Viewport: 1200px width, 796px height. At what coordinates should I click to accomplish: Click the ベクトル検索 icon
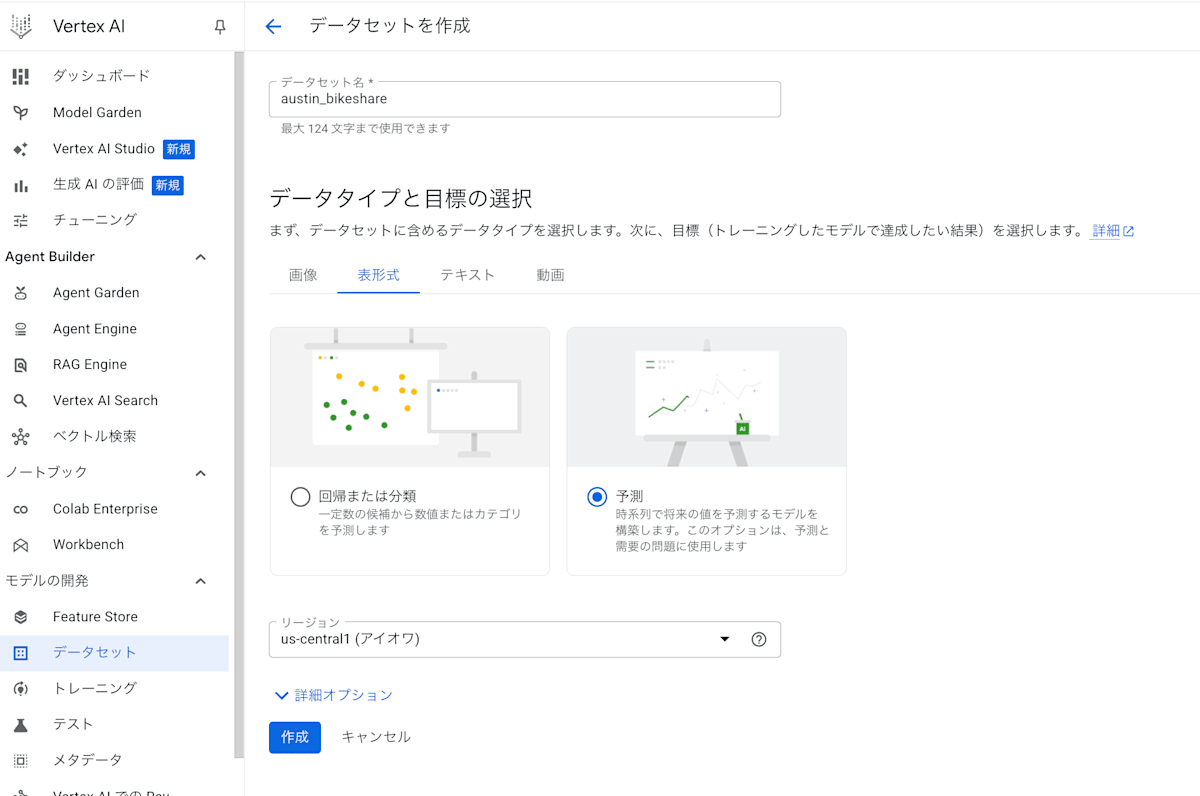pos(21,437)
